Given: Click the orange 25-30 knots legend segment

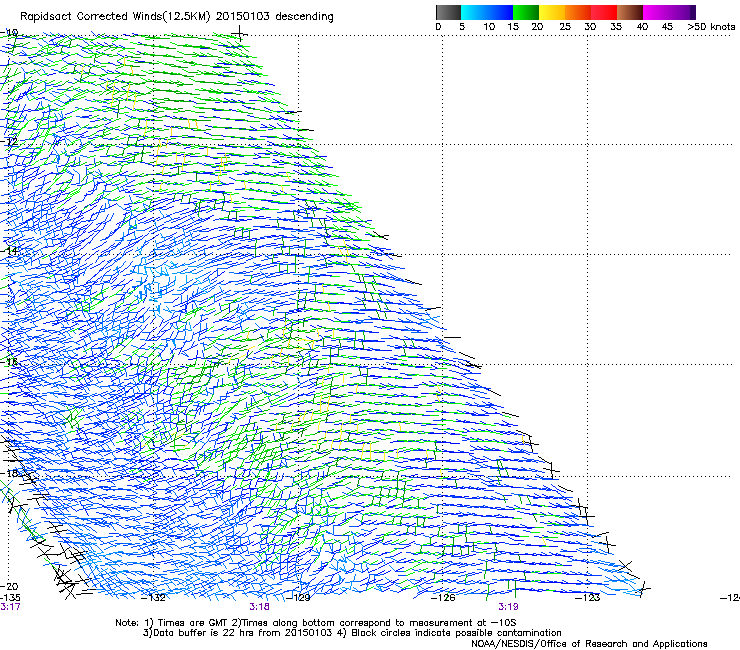Looking at the screenshot, I should pyautogui.click(x=578, y=12).
